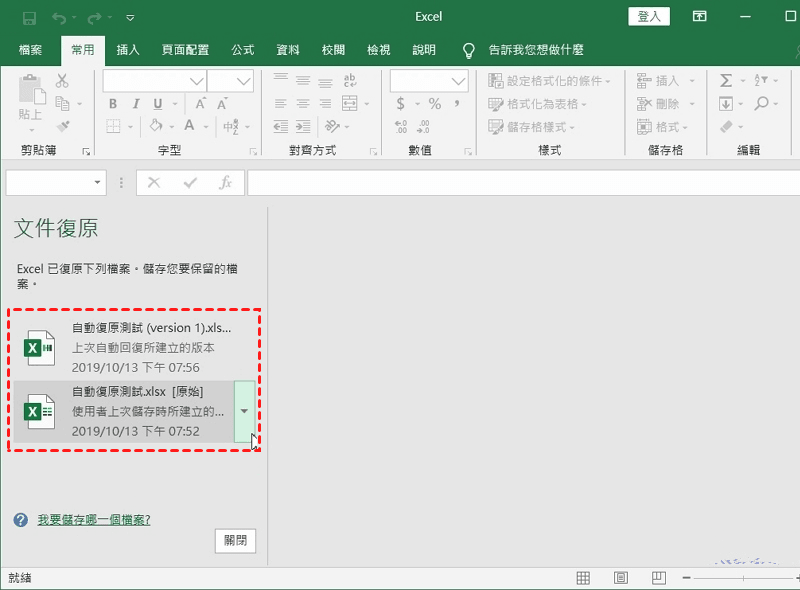Viewport: 800px width, 590px height.
Task: Click the 關閉 button in recovery pane
Action: coord(235,541)
